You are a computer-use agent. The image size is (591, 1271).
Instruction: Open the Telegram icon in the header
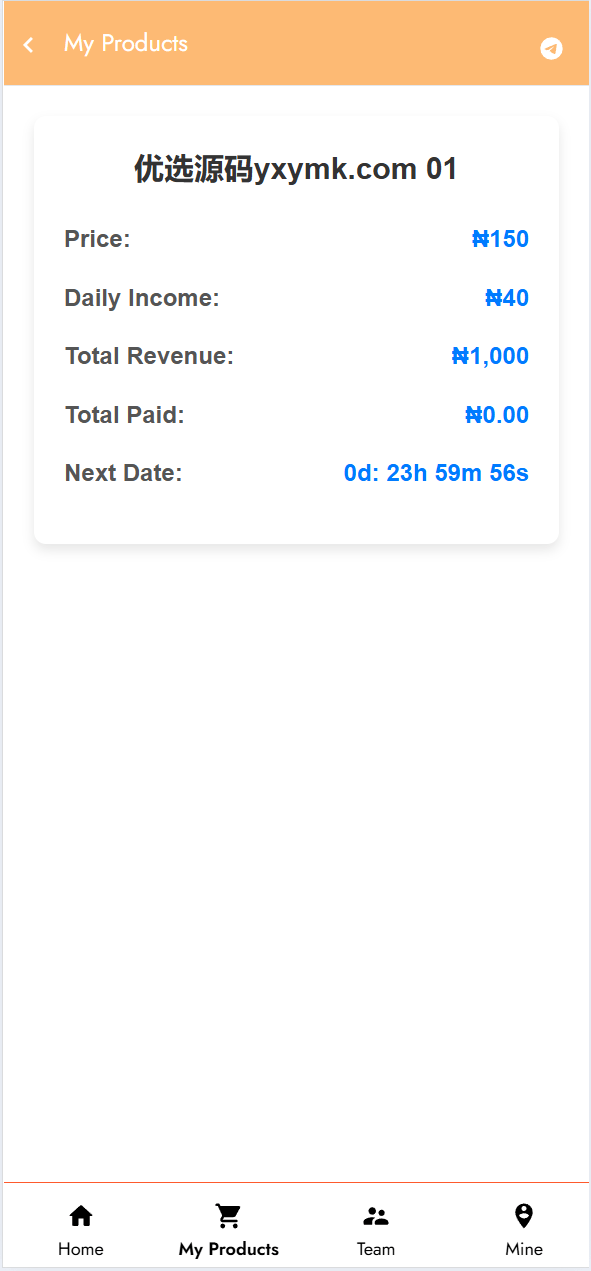(551, 48)
